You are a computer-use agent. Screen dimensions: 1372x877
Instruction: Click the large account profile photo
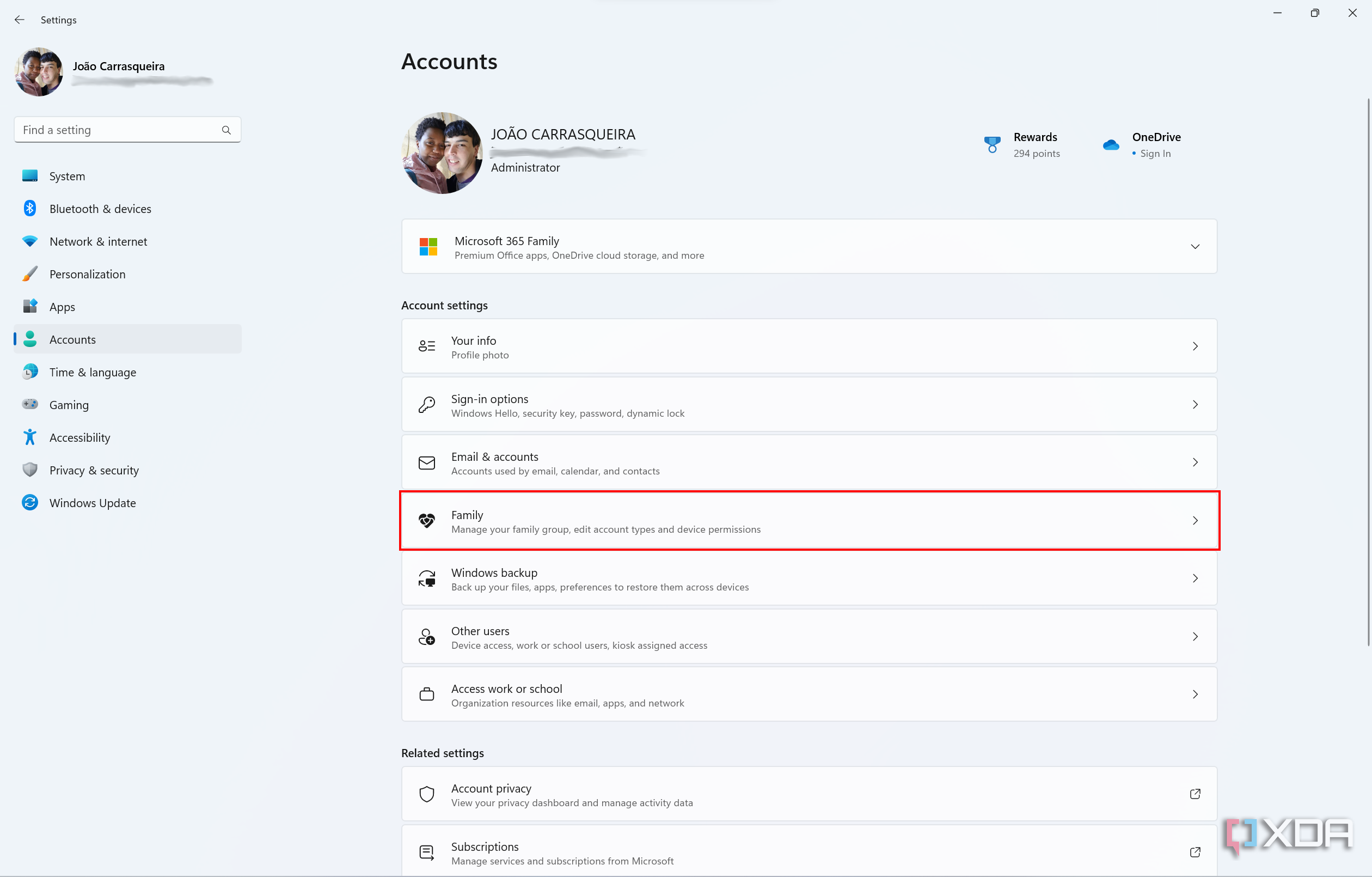(x=442, y=153)
